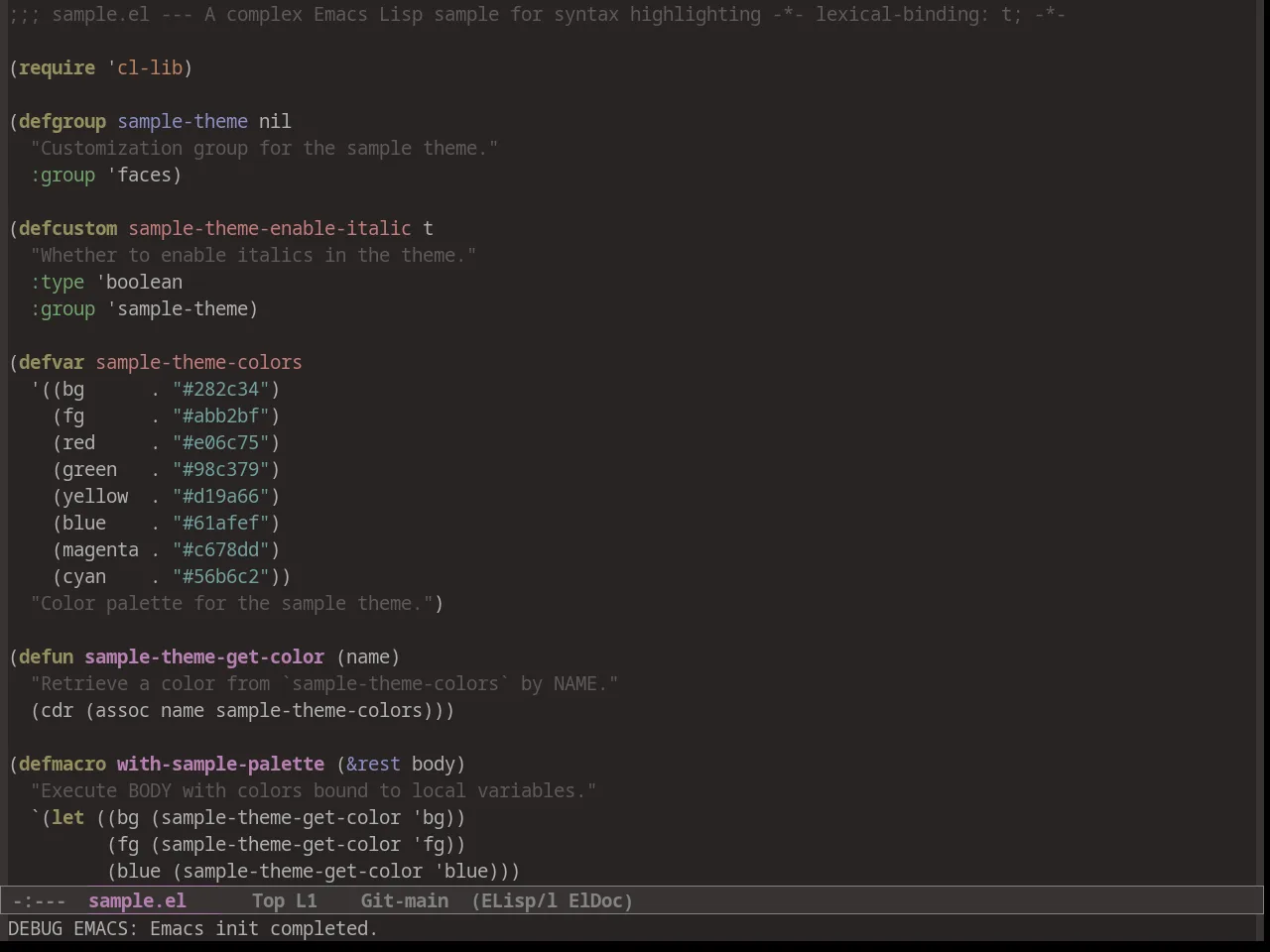
Task: Click the docstring "Customization group for the sample theme."
Action: [x=264, y=148]
